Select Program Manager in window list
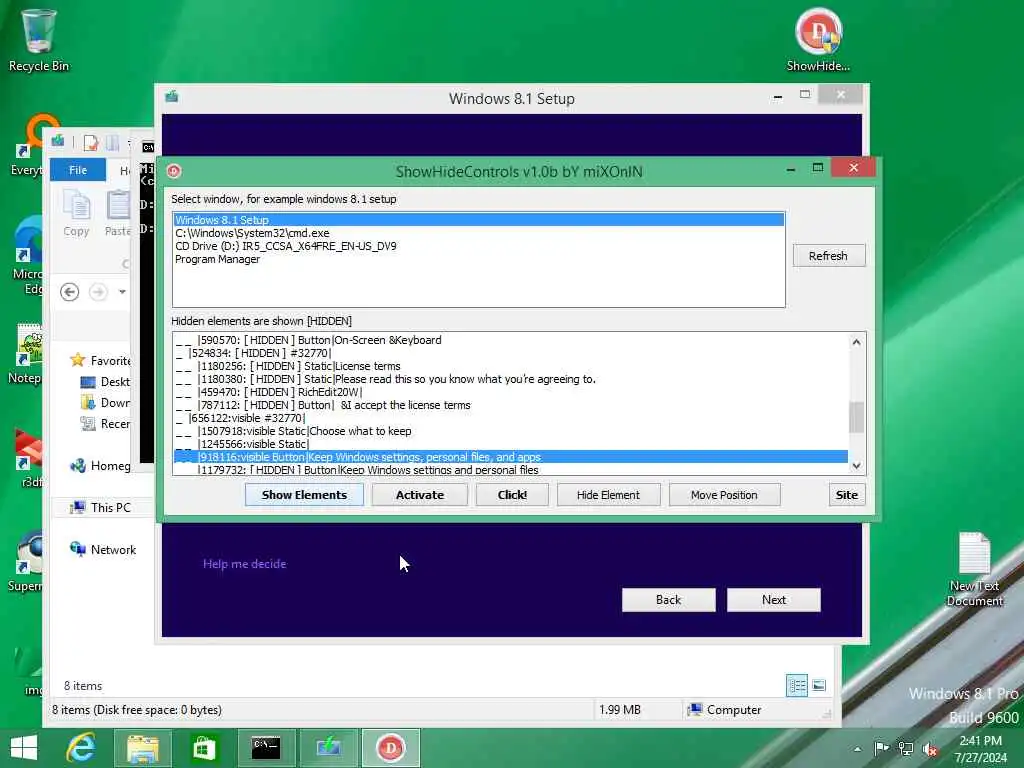This screenshot has width=1024, height=768. pyautogui.click(x=479, y=259)
